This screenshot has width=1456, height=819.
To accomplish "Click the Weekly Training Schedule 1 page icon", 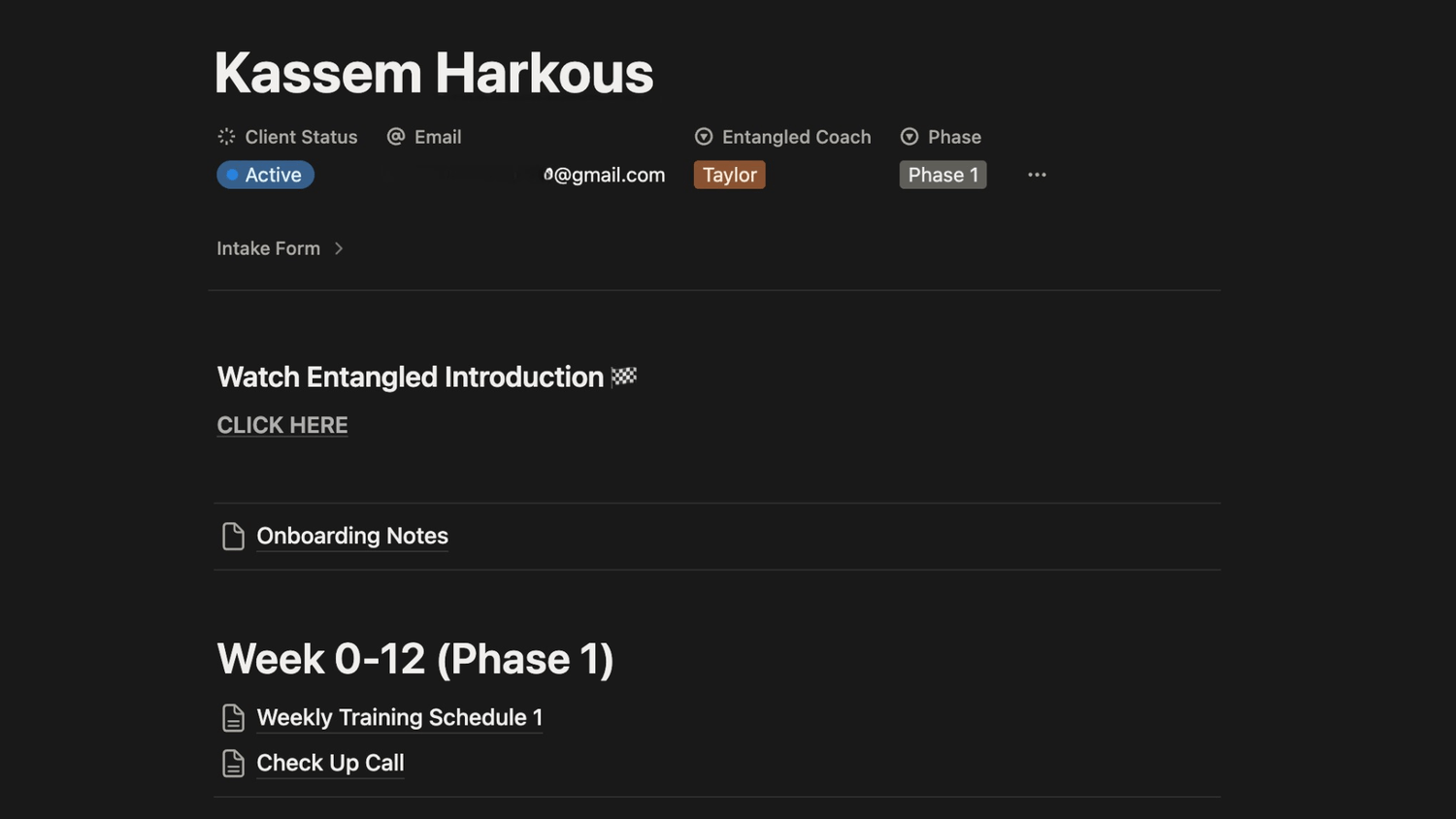I will (233, 717).
